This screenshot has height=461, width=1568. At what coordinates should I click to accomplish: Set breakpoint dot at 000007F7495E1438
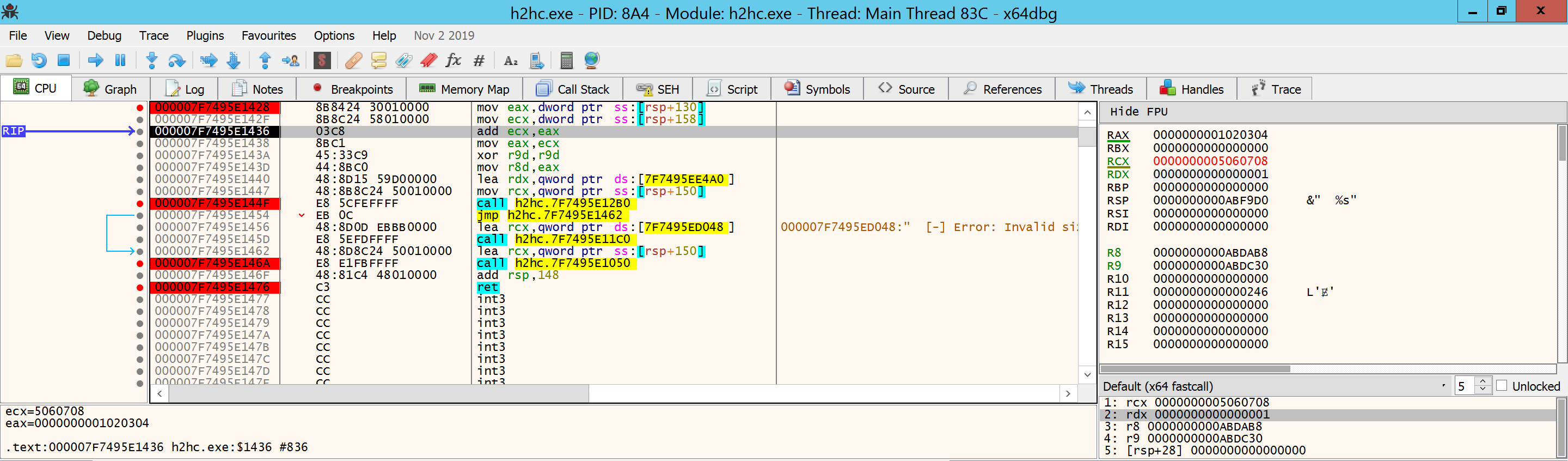point(140,144)
